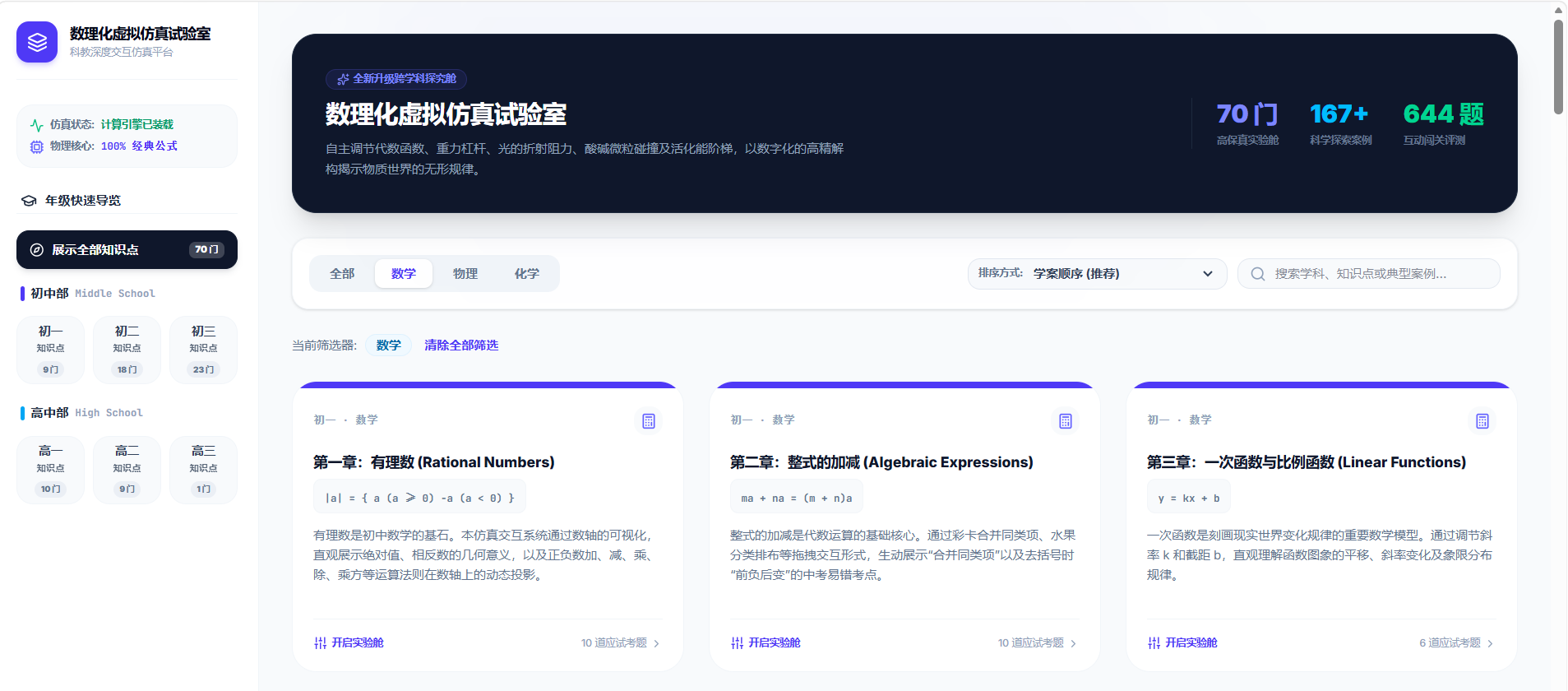
Task: Click the stacked layers logo icon
Action: click(37, 42)
